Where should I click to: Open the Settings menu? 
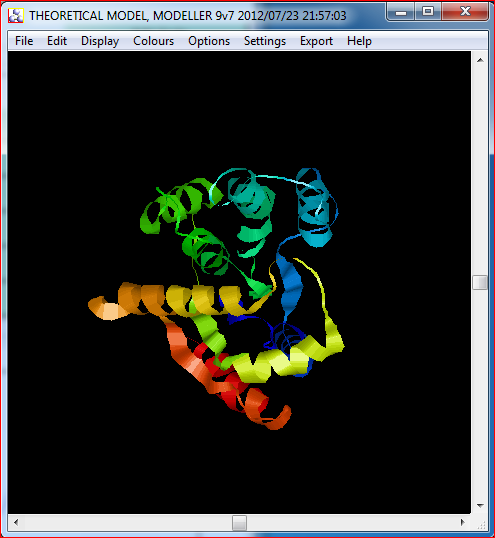pyautogui.click(x=265, y=41)
